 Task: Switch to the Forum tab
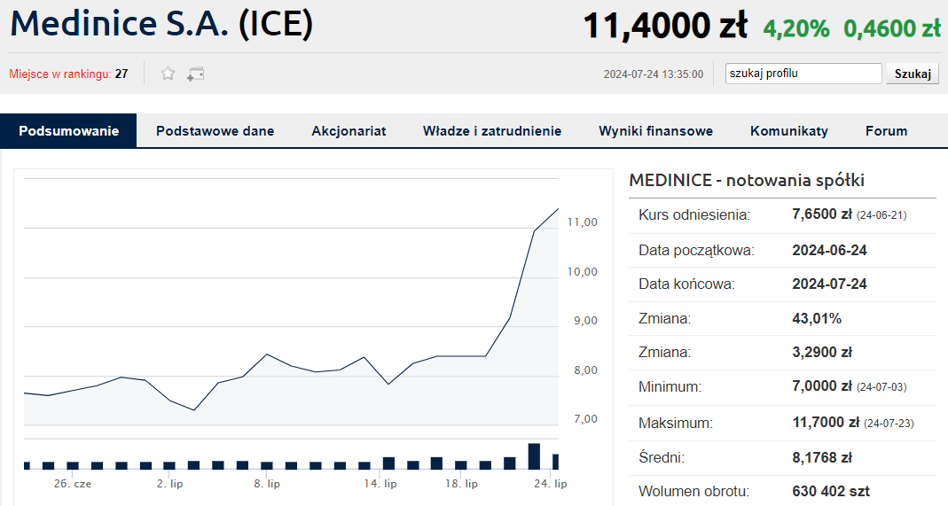(x=886, y=131)
